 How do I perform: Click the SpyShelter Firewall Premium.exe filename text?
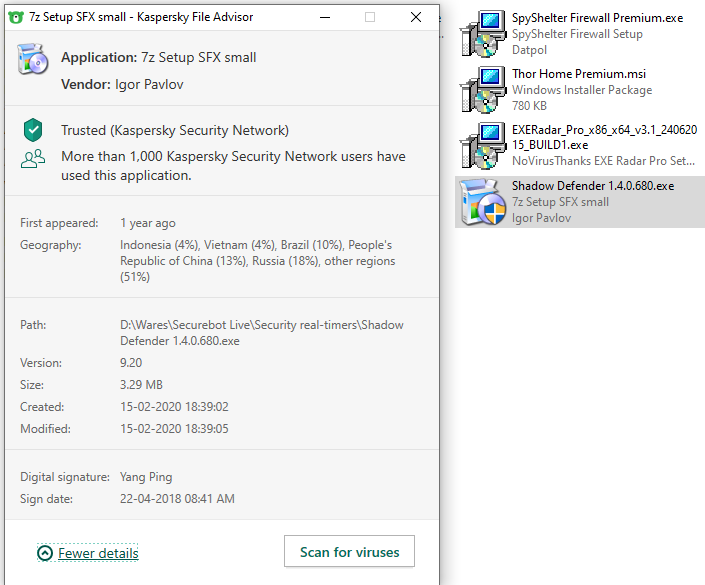click(597, 18)
